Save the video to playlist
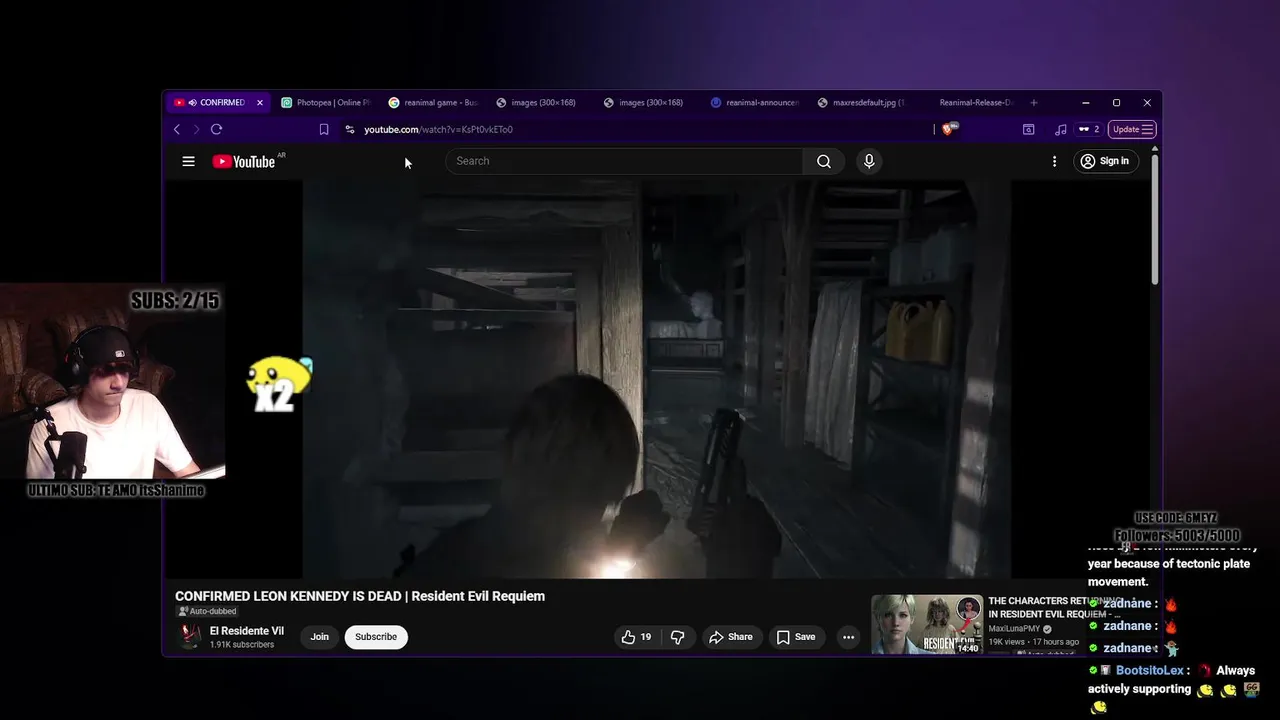This screenshot has width=1280, height=720. click(796, 637)
